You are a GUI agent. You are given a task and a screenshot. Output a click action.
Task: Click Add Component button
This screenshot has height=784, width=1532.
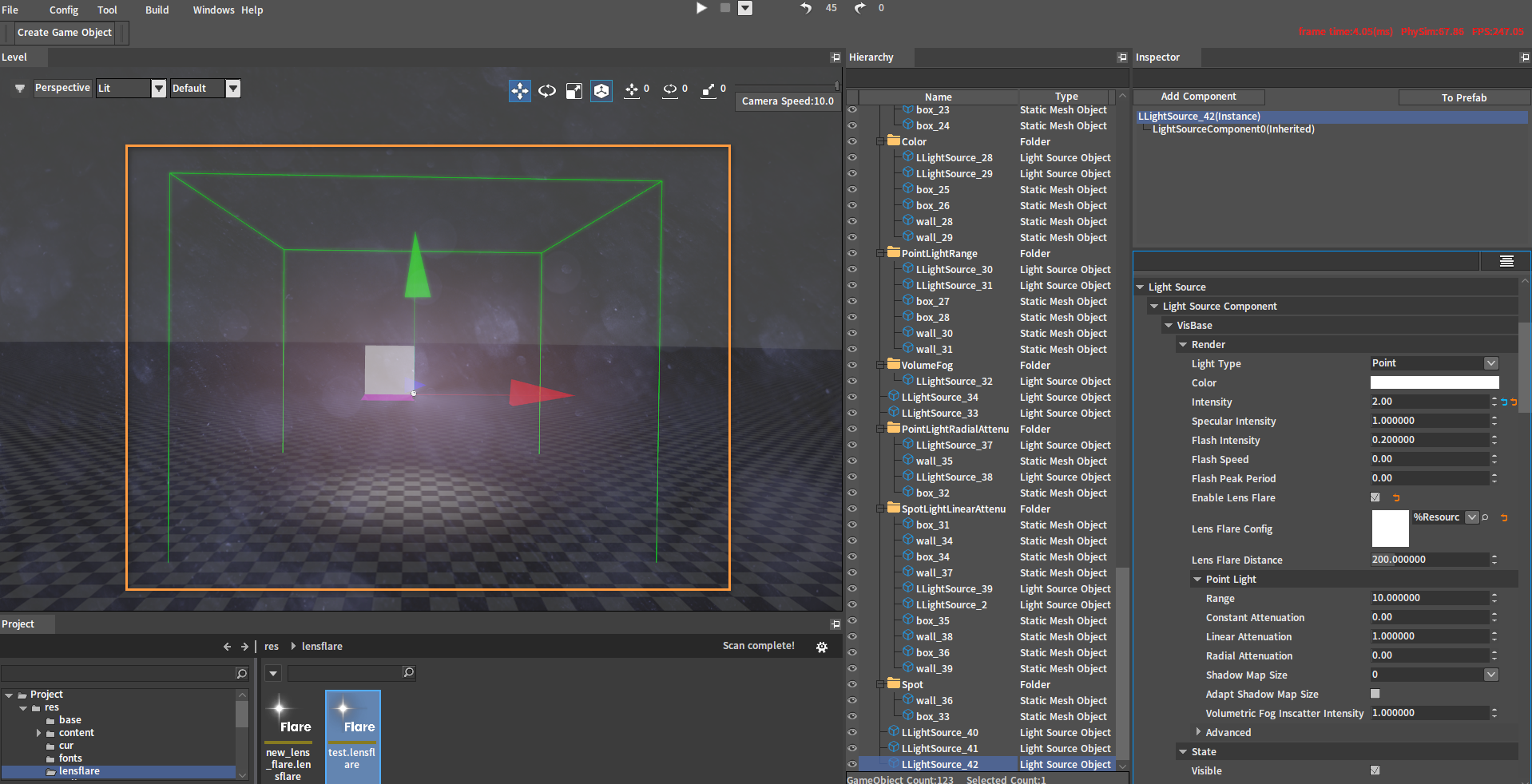(1198, 97)
